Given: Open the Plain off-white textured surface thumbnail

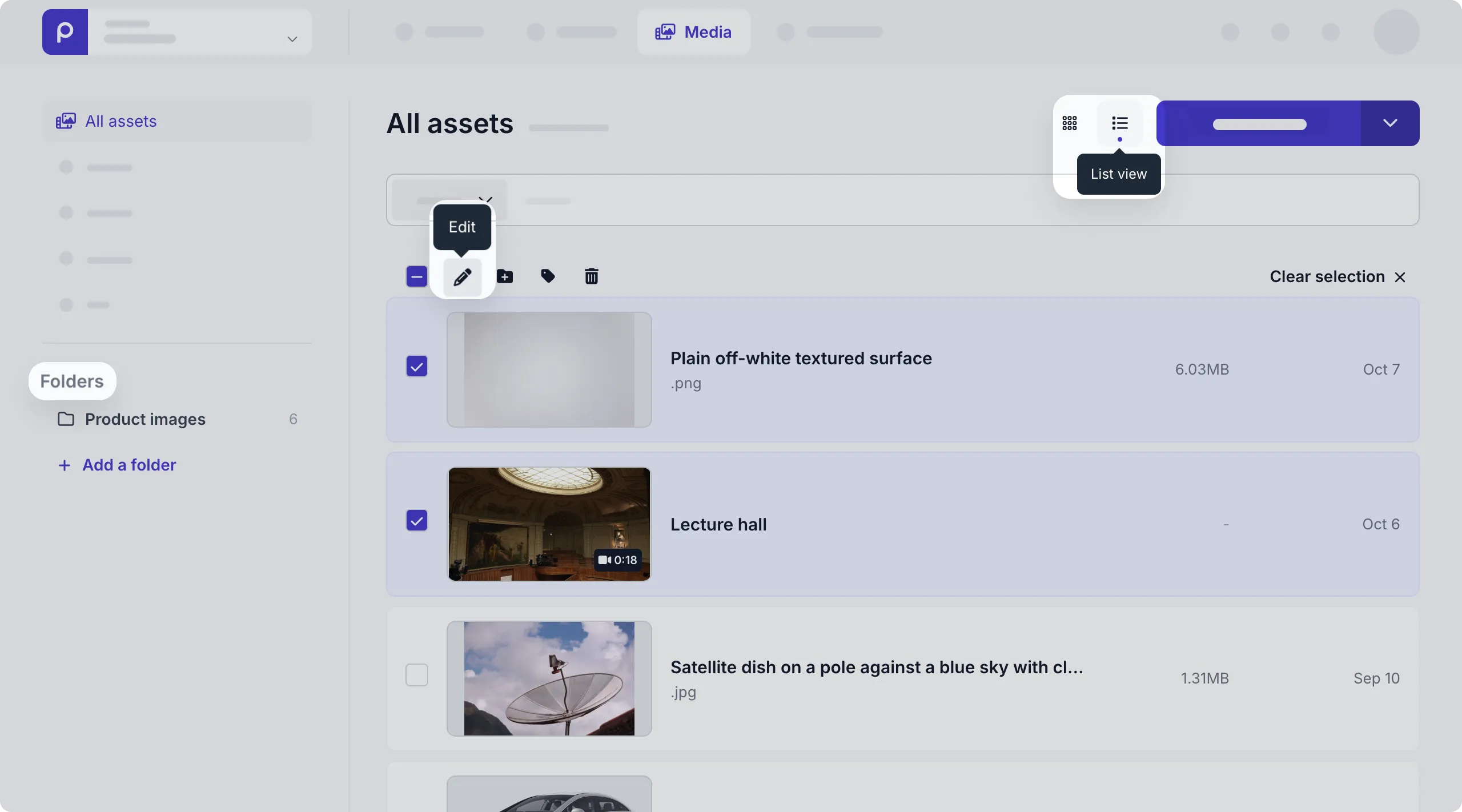Looking at the screenshot, I should coord(549,369).
